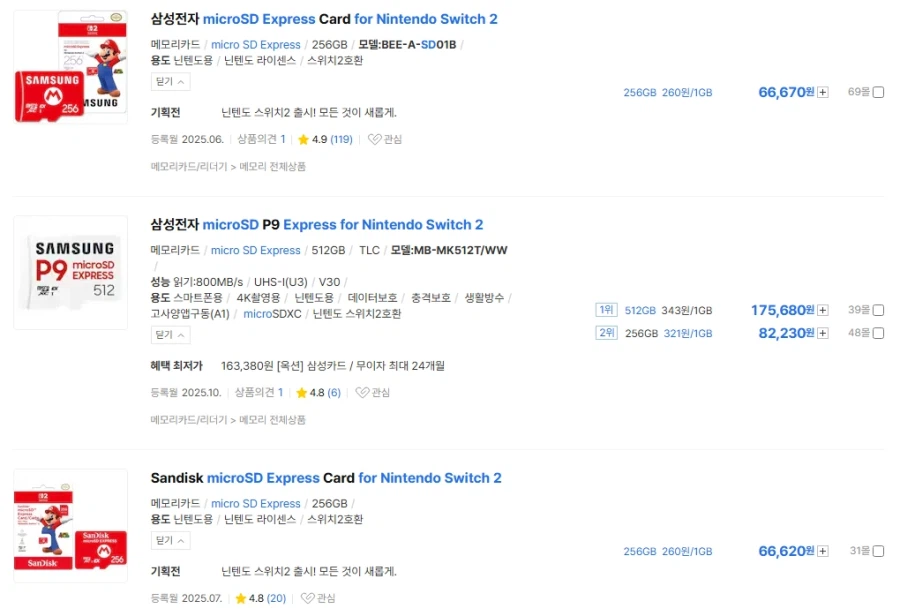The width and height of the screenshot is (900, 616).
Task: Click the micro SD Express spec link of the Sandisk card
Action: point(256,503)
